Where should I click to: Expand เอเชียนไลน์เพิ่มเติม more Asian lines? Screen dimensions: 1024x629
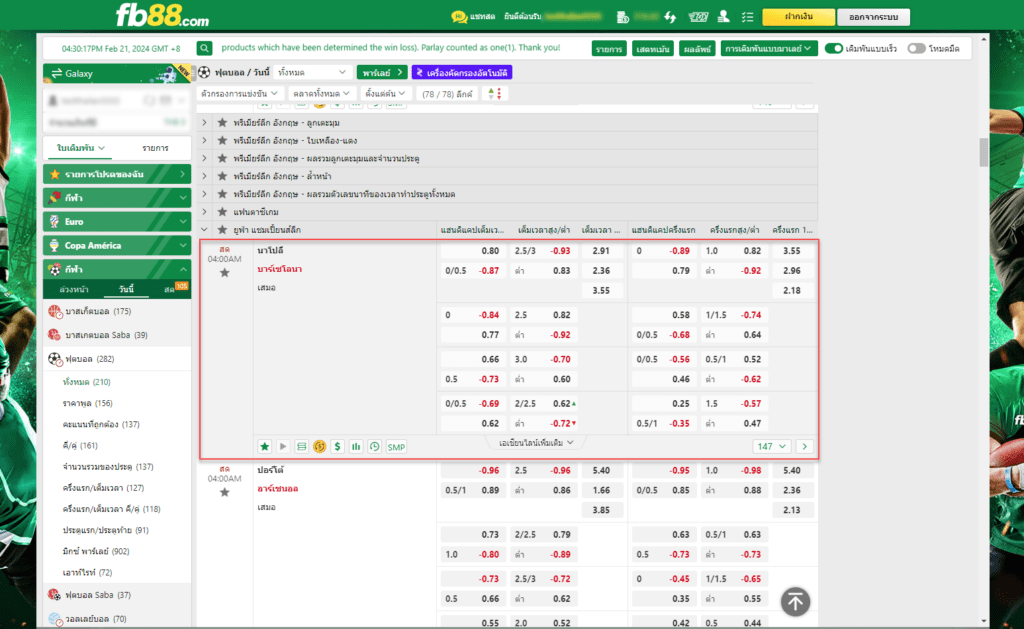pyautogui.click(x=536, y=443)
